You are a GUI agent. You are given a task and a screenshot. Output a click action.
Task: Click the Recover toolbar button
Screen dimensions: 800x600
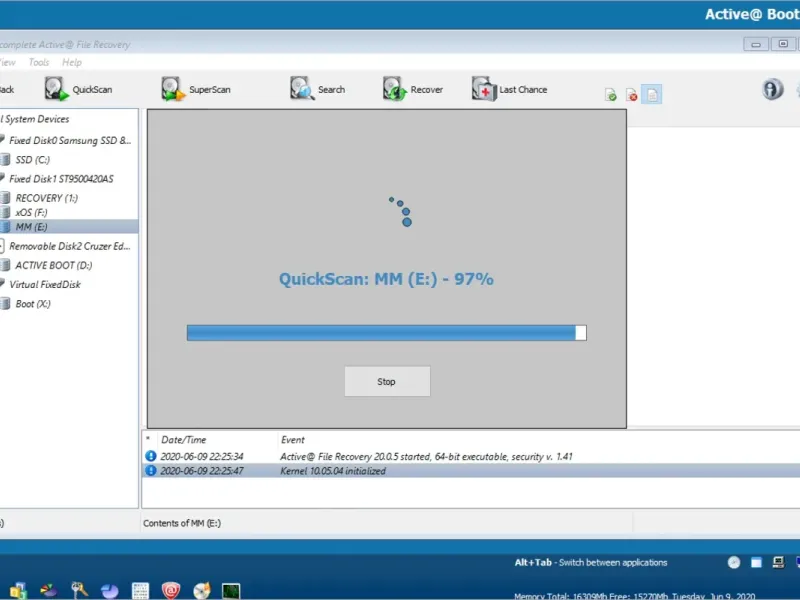coord(413,89)
